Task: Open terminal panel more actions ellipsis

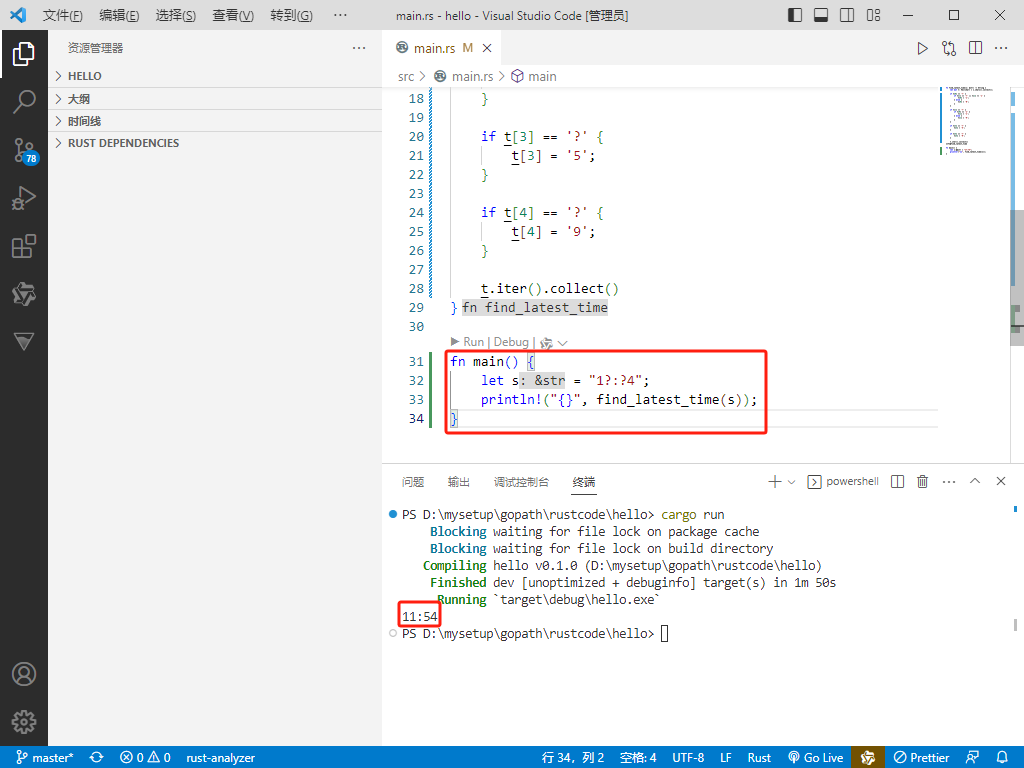Action: tap(949, 481)
